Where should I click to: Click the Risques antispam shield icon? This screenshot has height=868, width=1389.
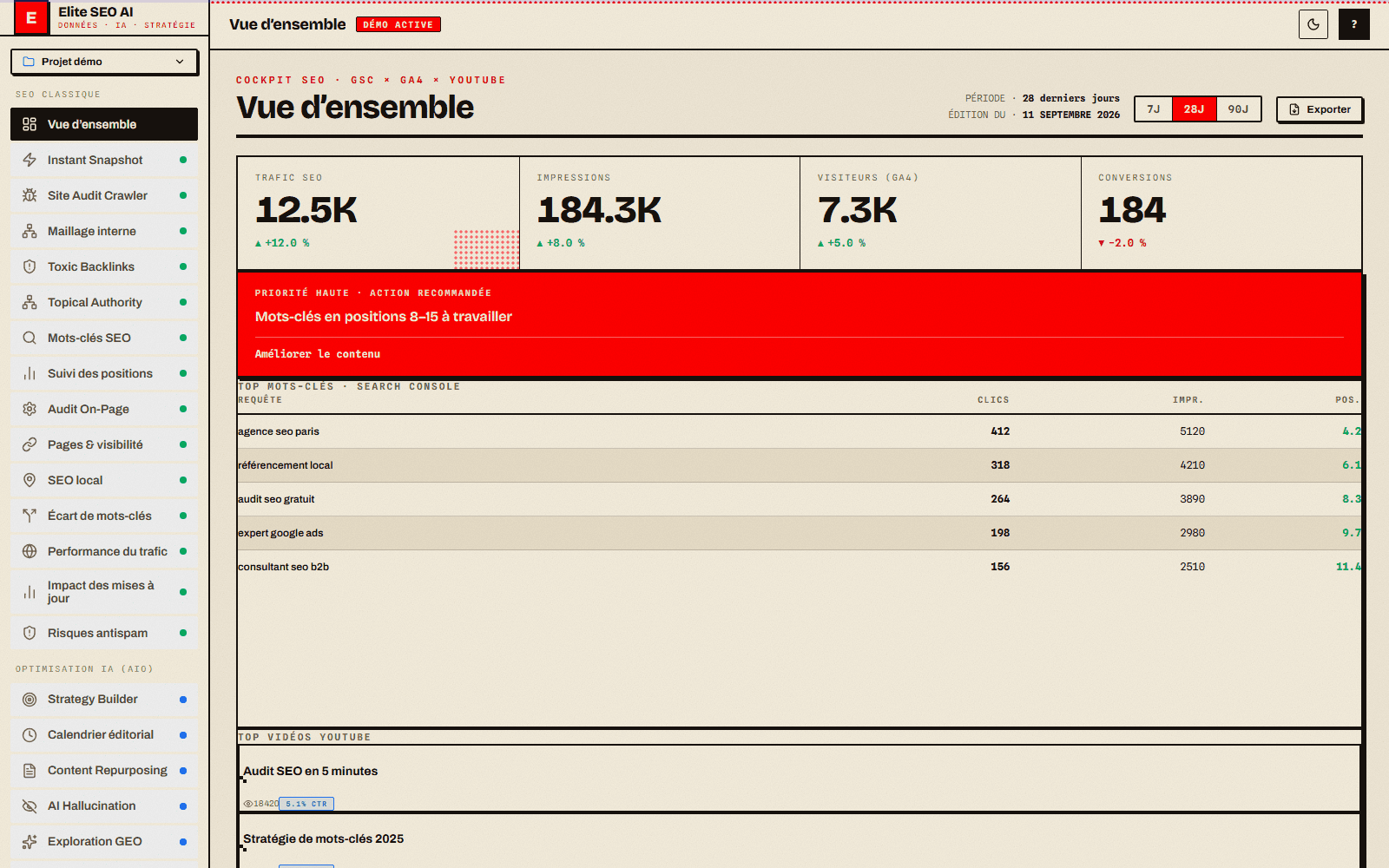[x=30, y=633]
